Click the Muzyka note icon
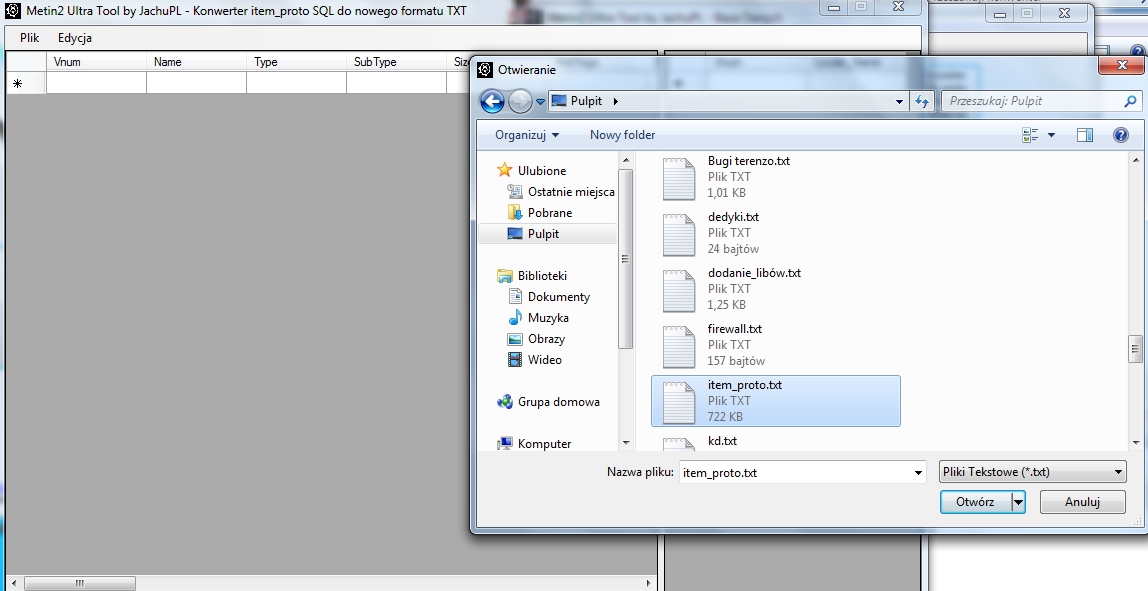 (515, 318)
